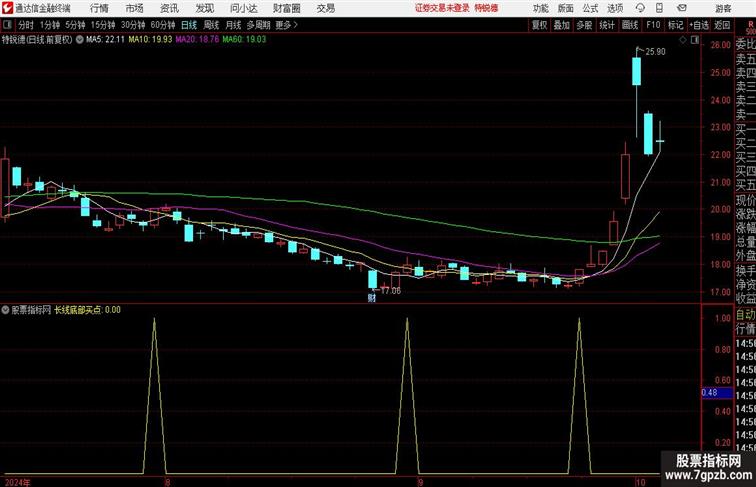The height and width of the screenshot is (487, 756).
Task: Open the 多周期 multi-period view
Action: [258, 25]
